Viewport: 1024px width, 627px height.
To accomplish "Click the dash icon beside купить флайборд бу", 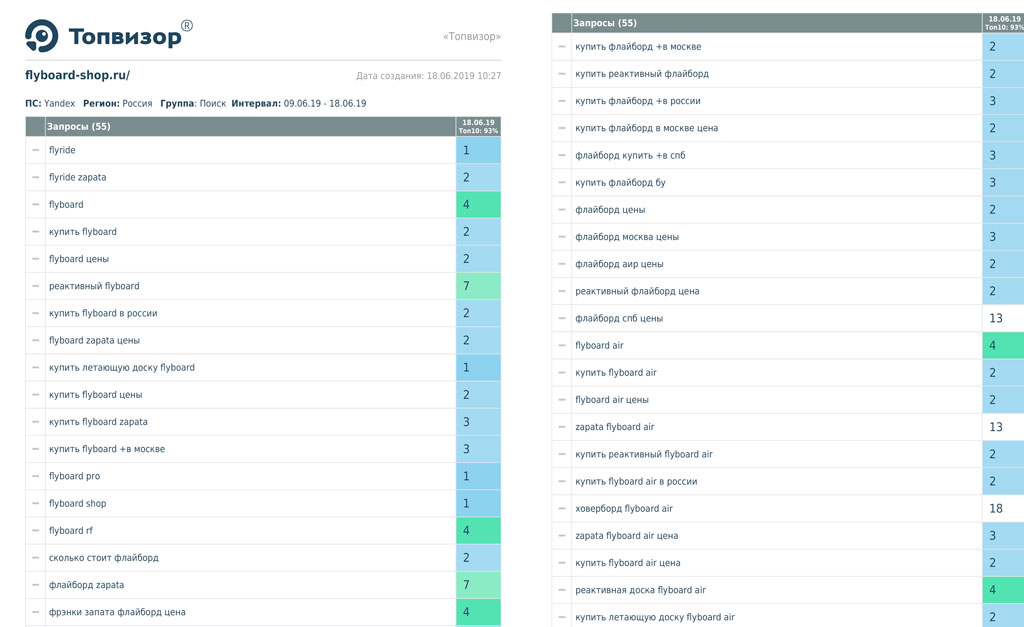I will tap(562, 183).
